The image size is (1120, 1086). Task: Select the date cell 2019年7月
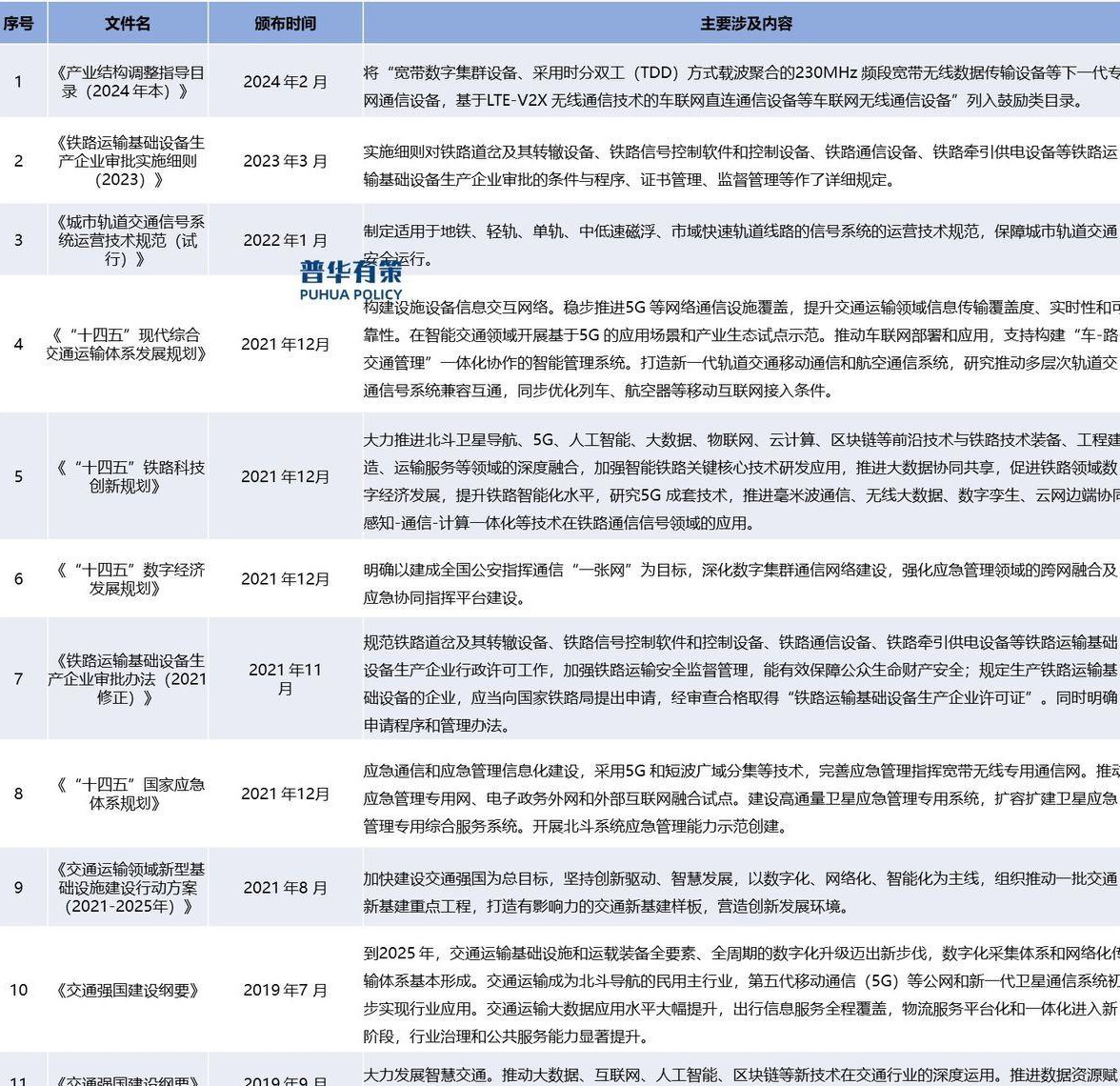pos(285,991)
